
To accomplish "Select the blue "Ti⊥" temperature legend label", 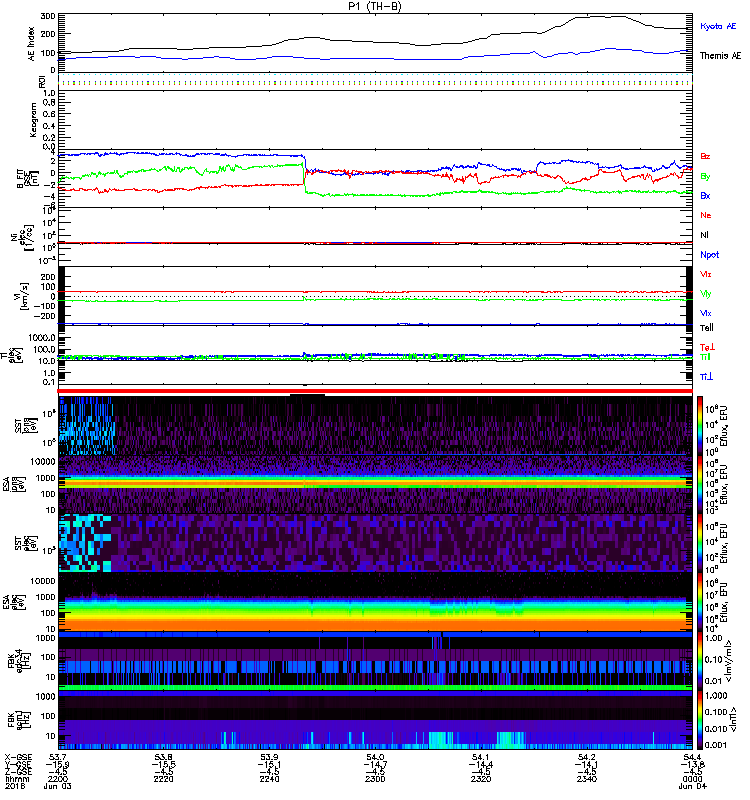I will pyautogui.click(x=706, y=377).
